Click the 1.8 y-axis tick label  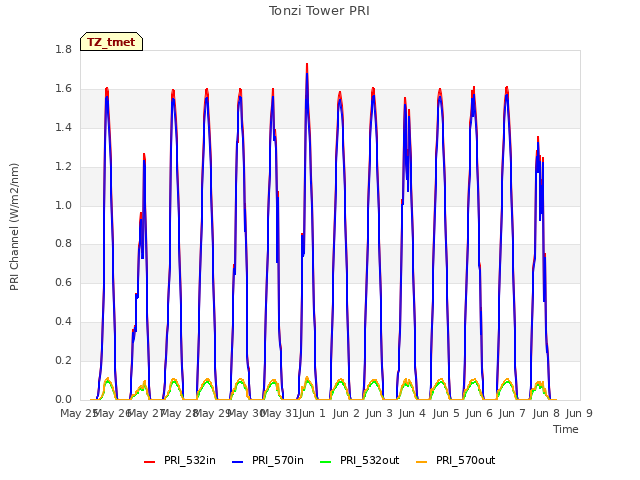(x=63, y=49)
